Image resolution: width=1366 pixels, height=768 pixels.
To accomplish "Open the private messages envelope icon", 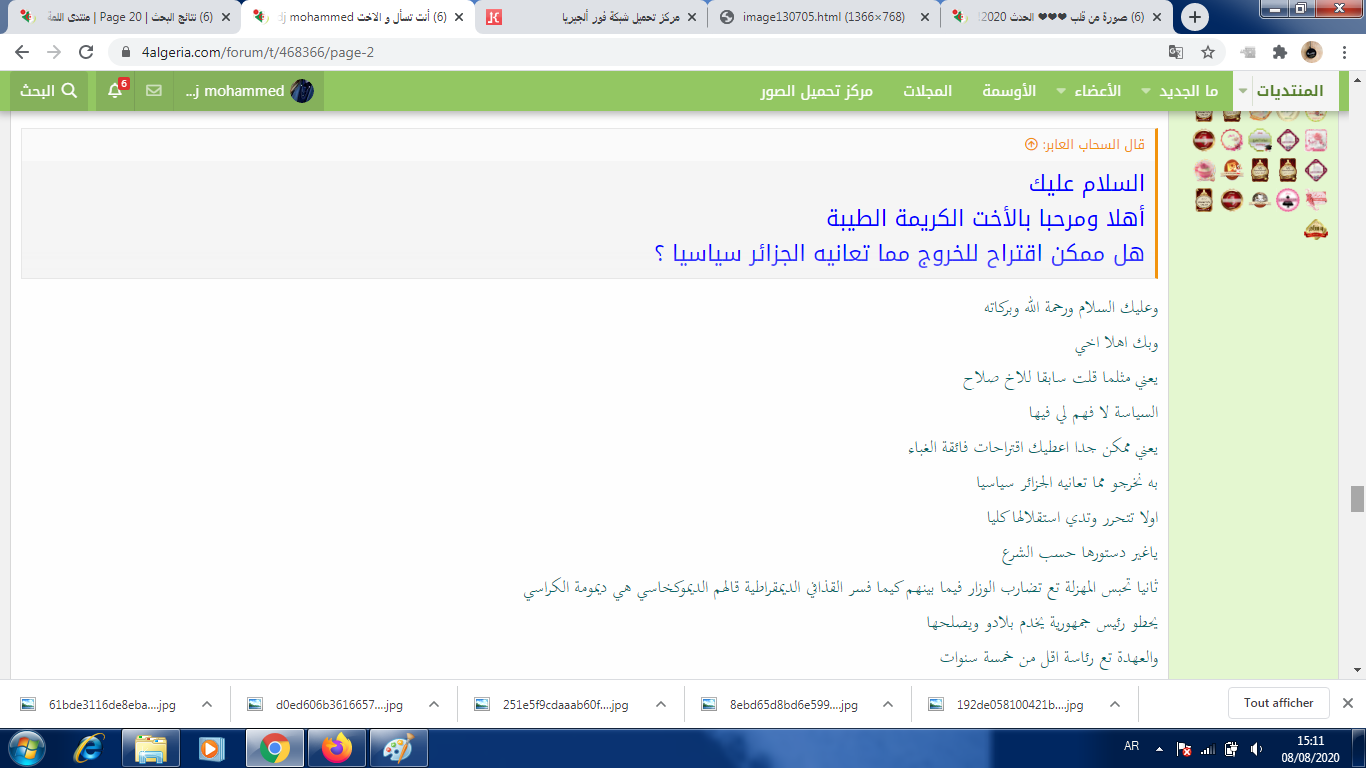I will [154, 91].
